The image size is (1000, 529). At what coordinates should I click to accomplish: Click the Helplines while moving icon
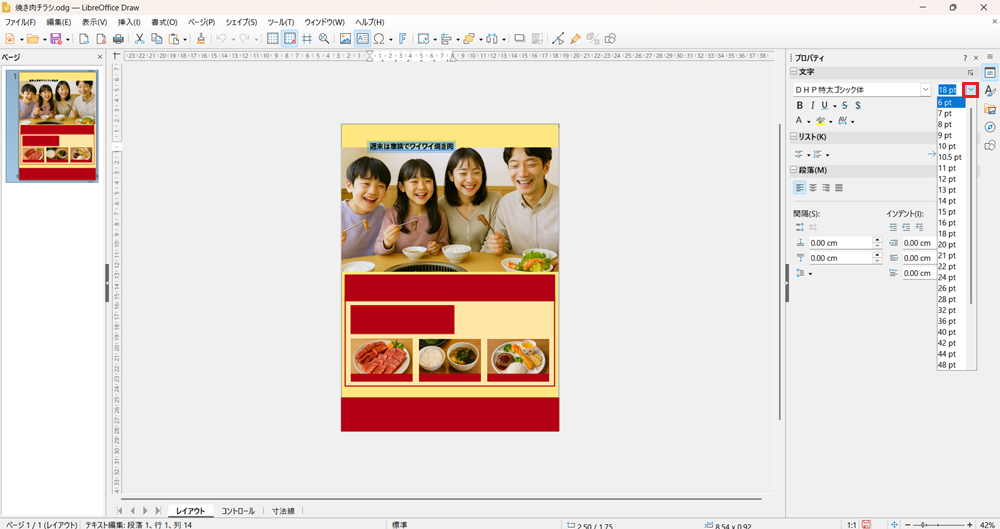307,39
